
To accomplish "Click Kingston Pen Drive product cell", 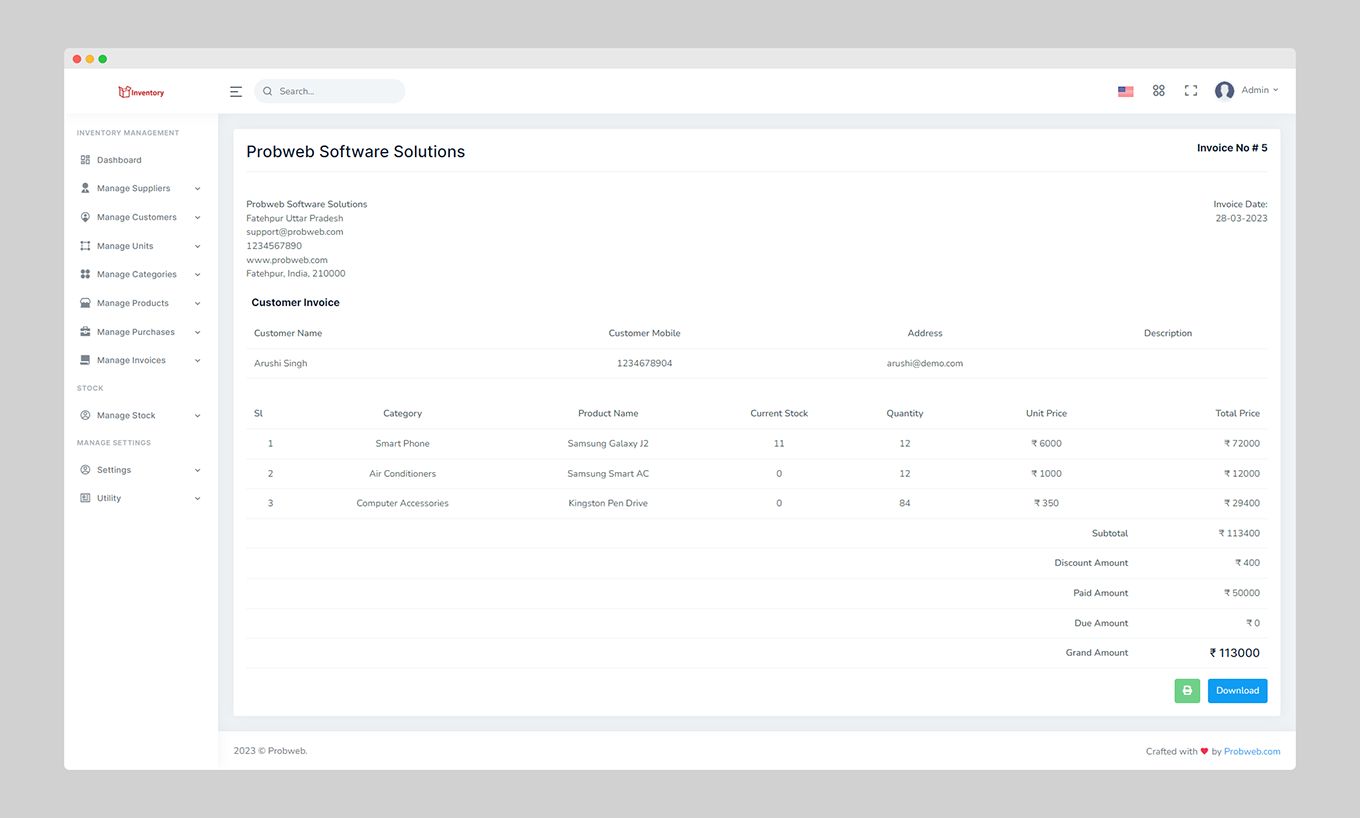I will pos(608,503).
